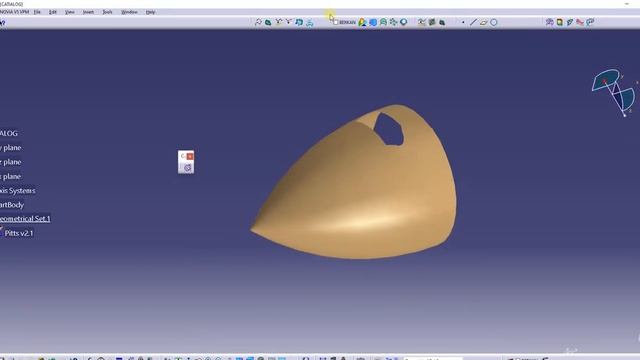The height and width of the screenshot is (360, 640).
Task: Select the Plane creation tool
Action: (x=484, y=22)
